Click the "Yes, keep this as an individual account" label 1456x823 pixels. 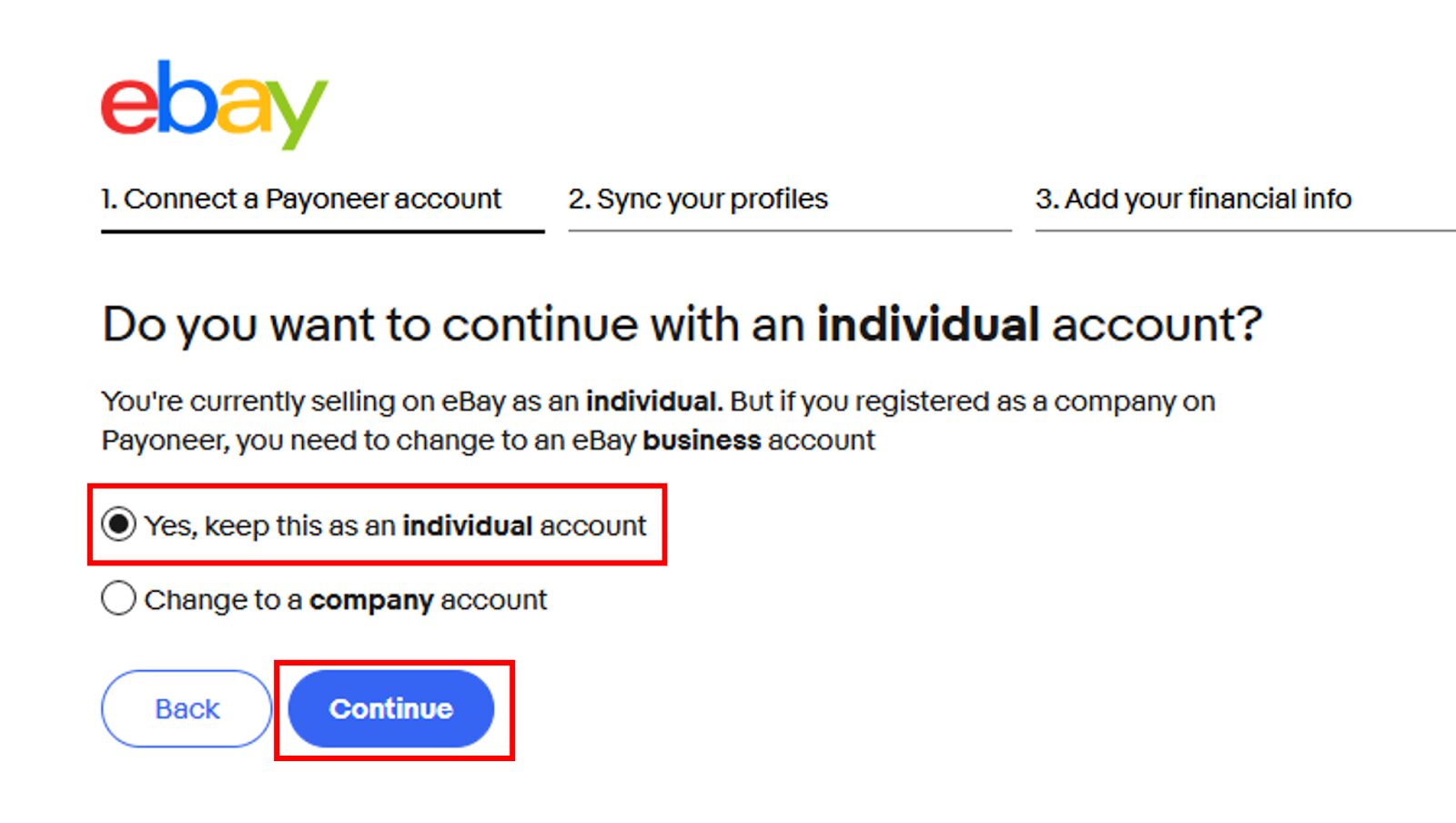click(x=395, y=525)
